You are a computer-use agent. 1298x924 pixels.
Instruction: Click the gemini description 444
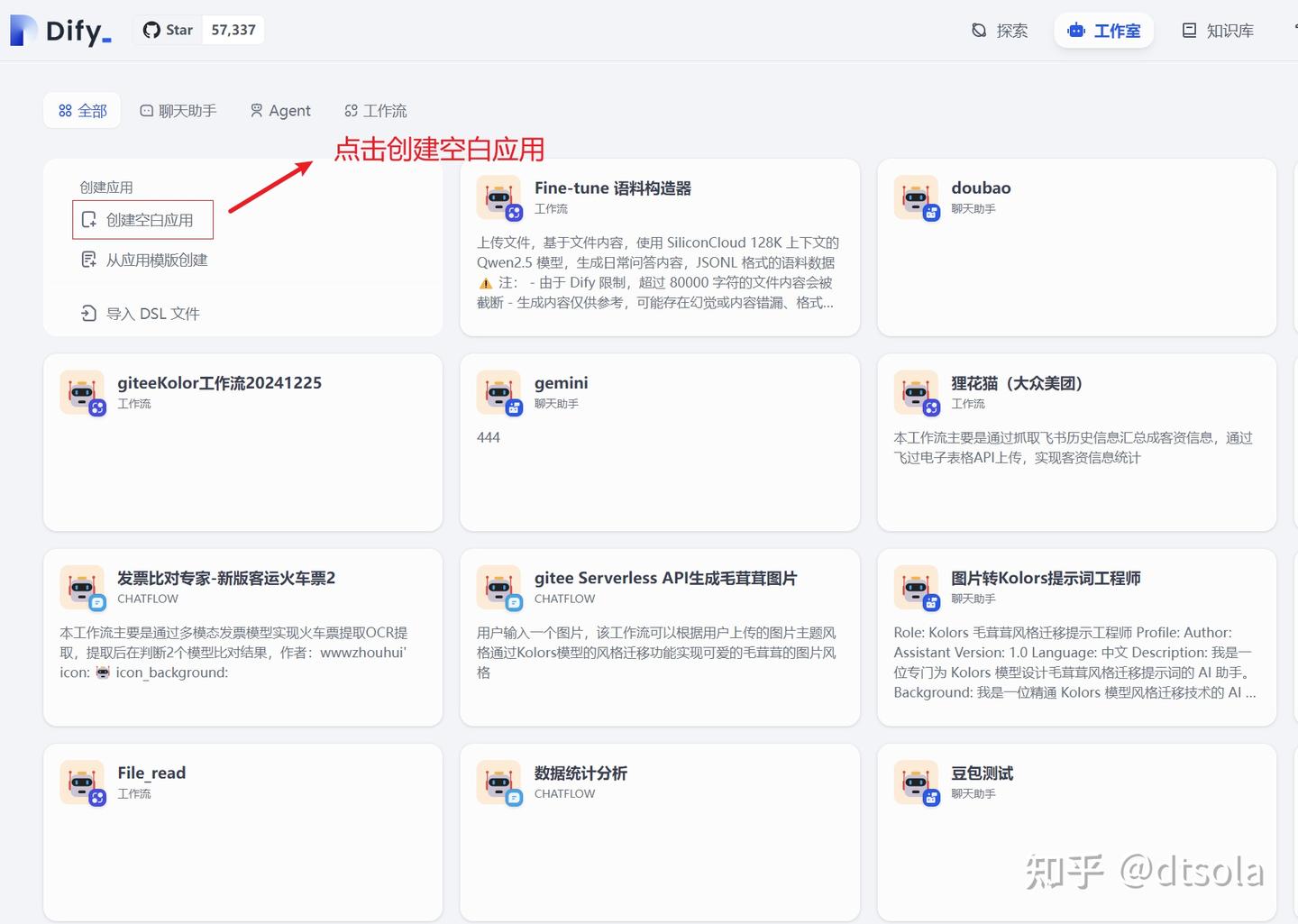(488, 437)
